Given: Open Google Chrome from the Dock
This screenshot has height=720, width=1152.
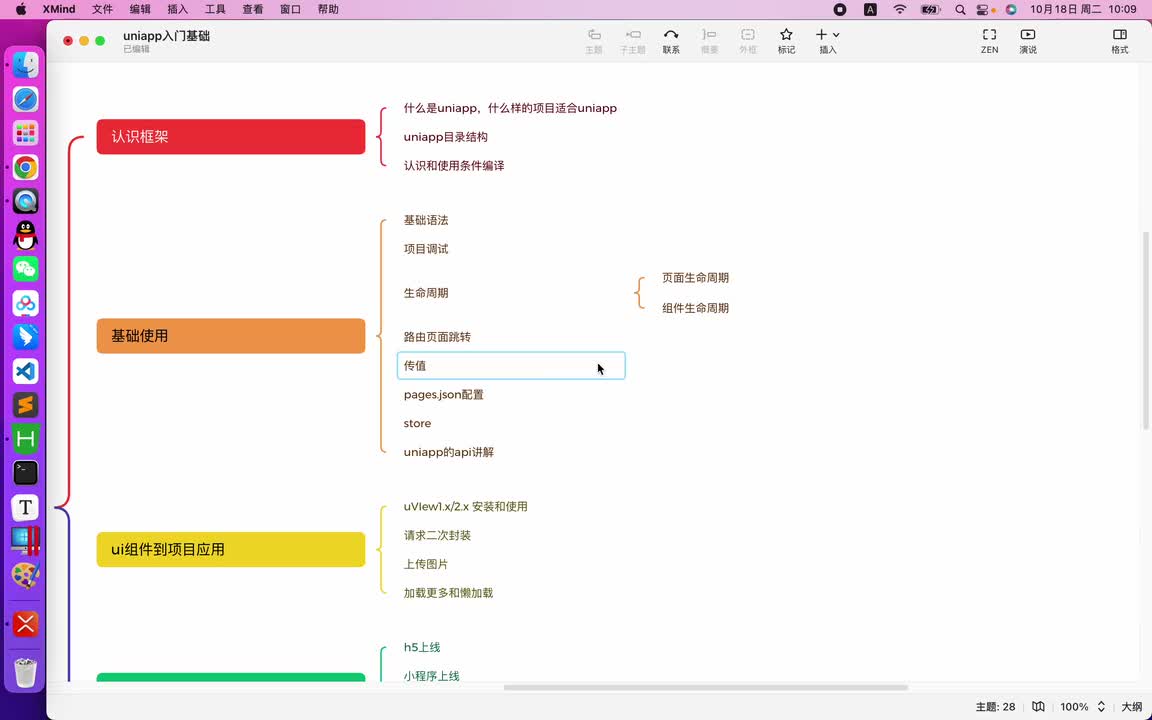Looking at the screenshot, I should [26, 168].
